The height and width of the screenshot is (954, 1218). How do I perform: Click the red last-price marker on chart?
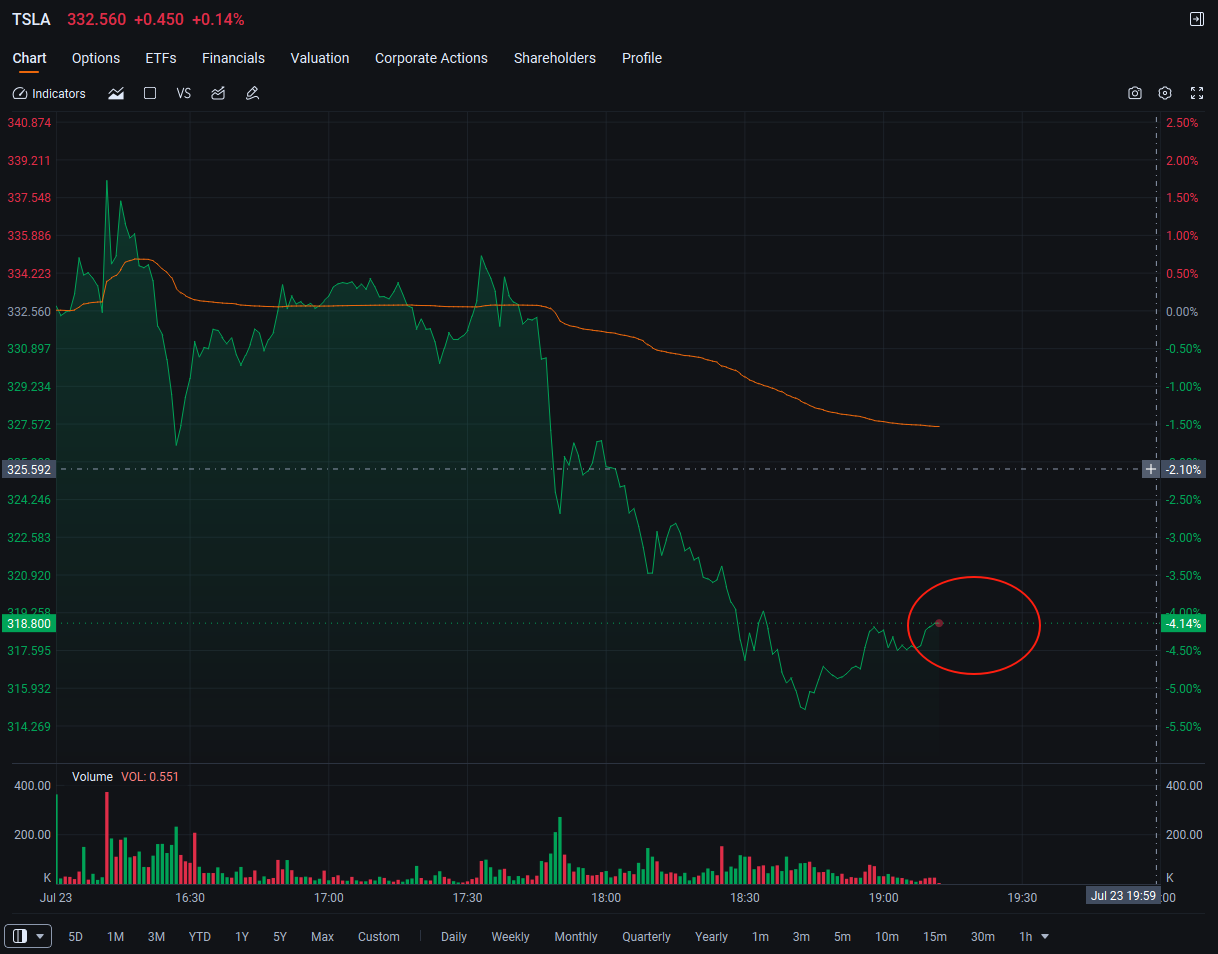[x=938, y=623]
